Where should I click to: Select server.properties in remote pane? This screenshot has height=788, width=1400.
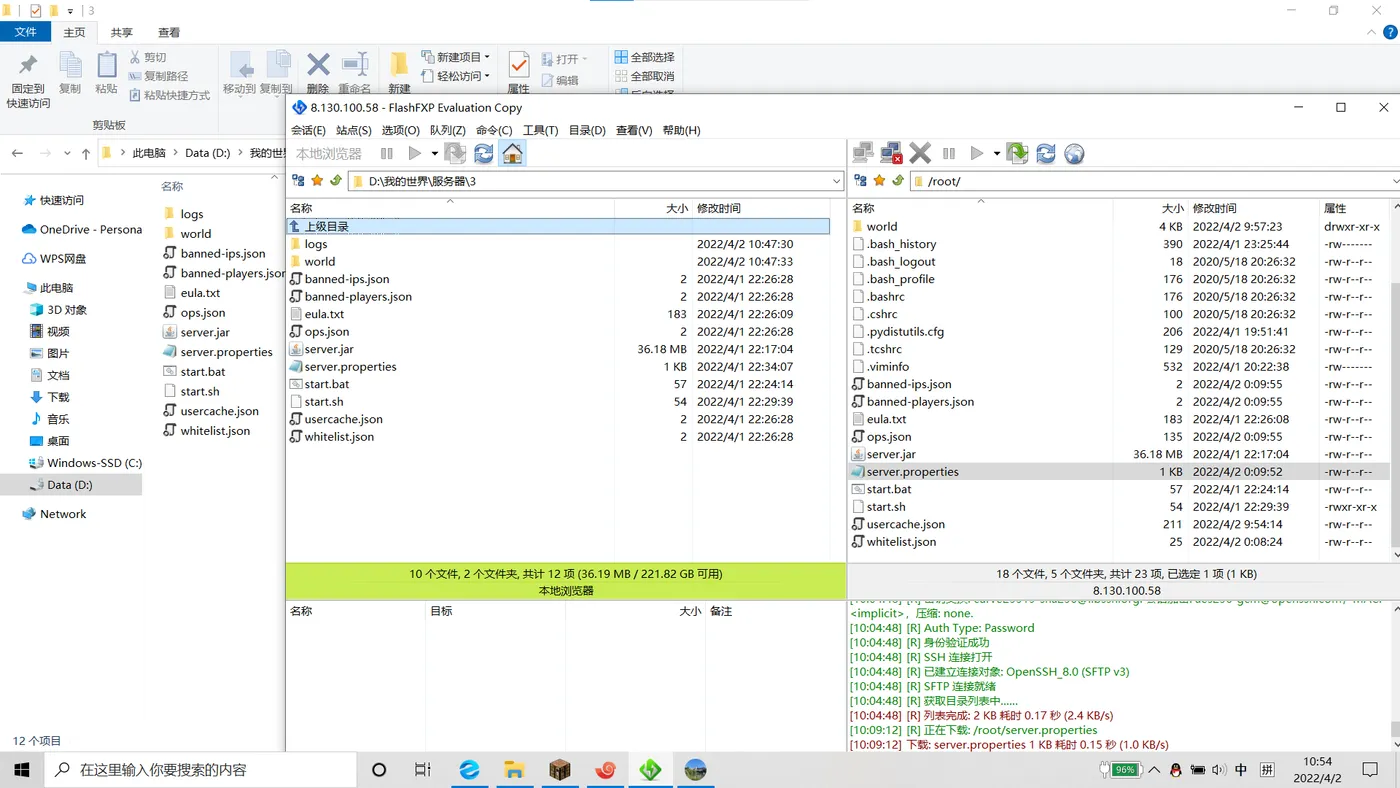tap(1119, 472)
